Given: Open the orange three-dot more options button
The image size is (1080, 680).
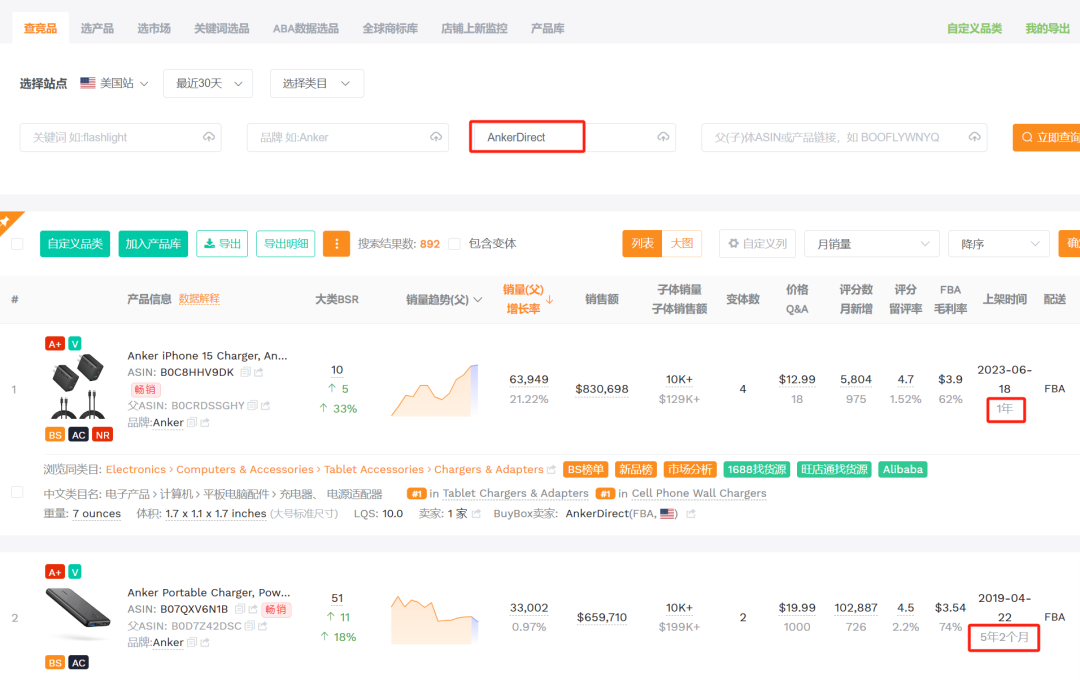Looking at the screenshot, I should click(x=336, y=244).
